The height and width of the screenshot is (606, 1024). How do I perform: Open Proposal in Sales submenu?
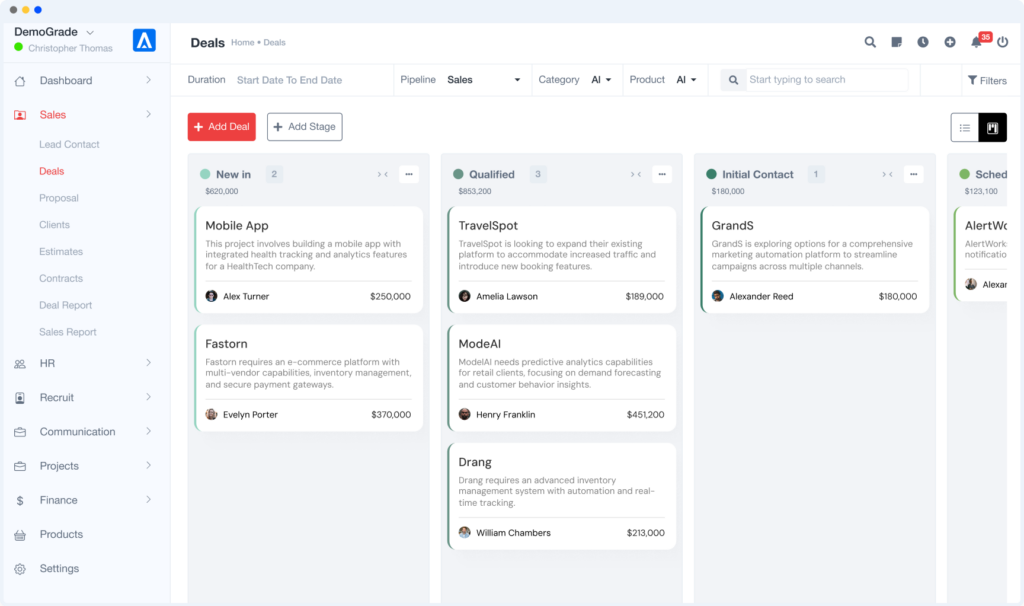coord(59,198)
